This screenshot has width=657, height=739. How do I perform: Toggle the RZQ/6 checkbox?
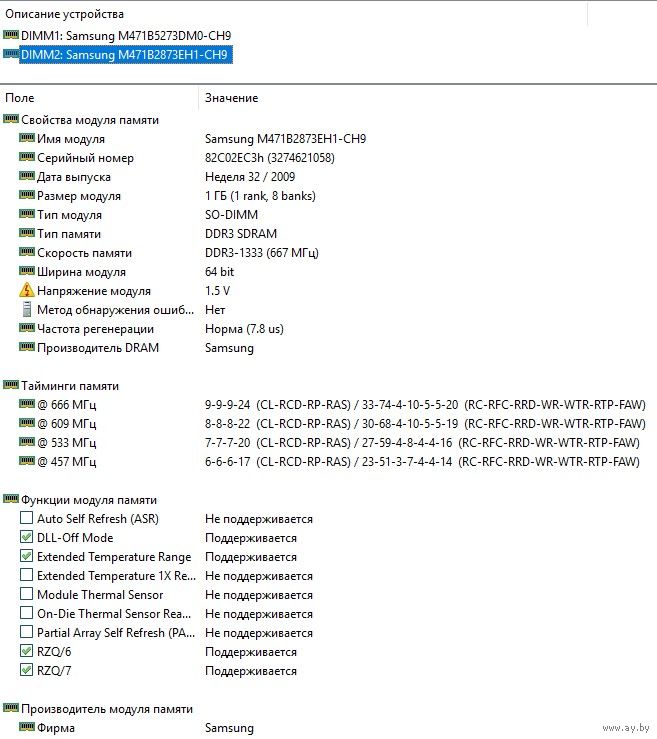26,651
